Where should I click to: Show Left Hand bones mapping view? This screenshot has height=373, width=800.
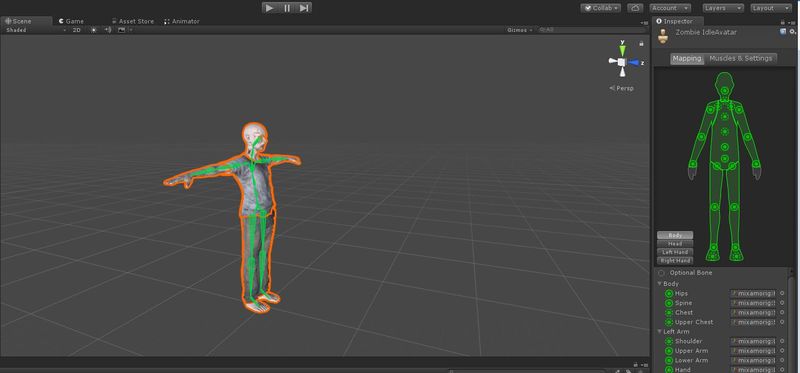click(x=675, y=252)
